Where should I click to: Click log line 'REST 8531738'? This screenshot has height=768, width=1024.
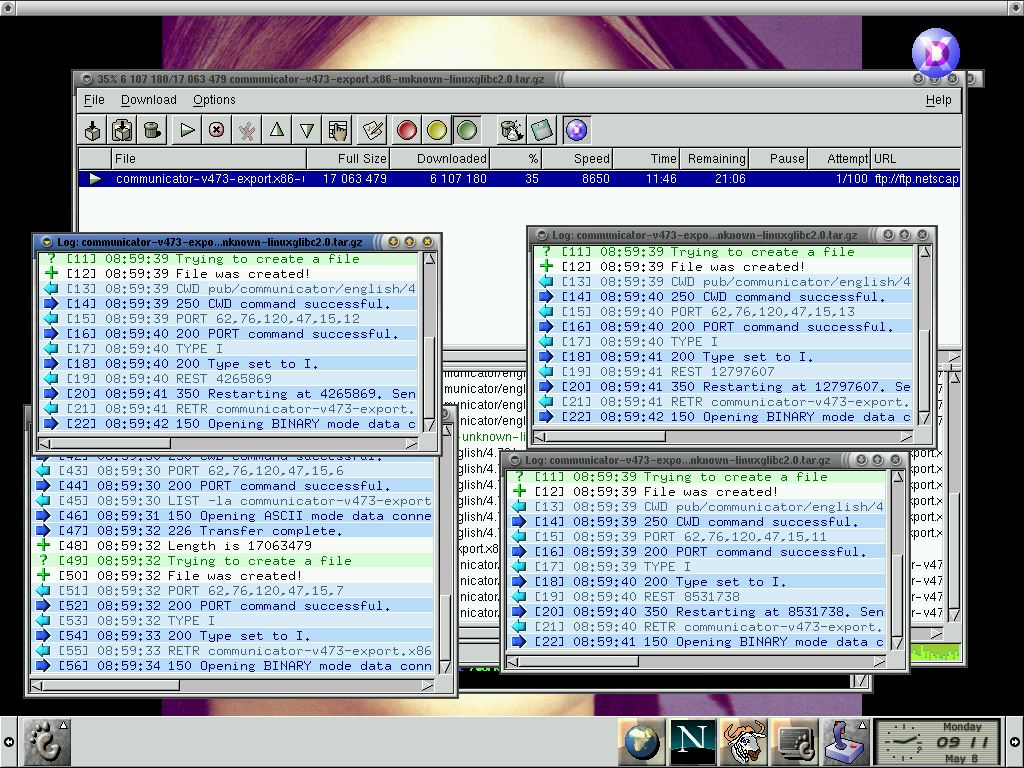[697, 597]
